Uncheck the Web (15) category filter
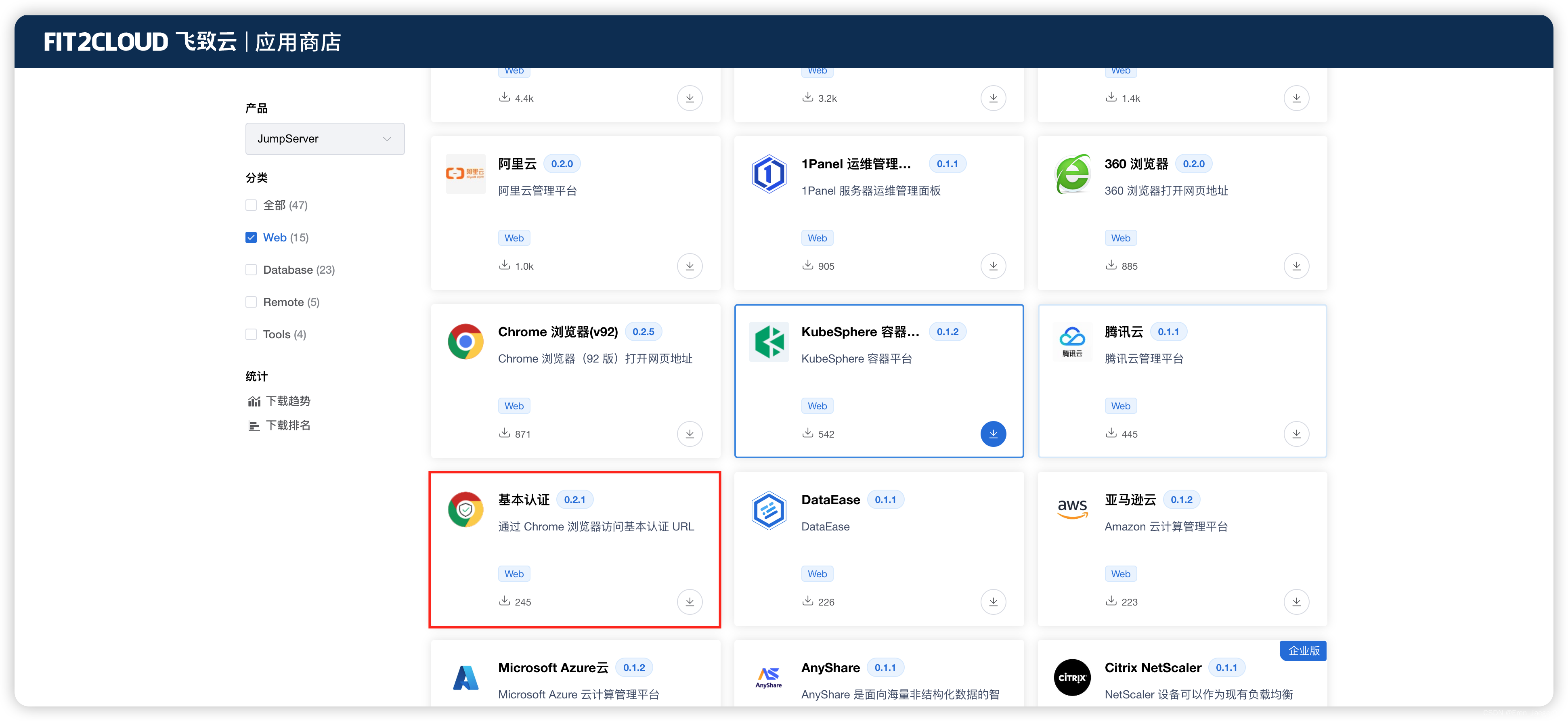 coord(251,237)
